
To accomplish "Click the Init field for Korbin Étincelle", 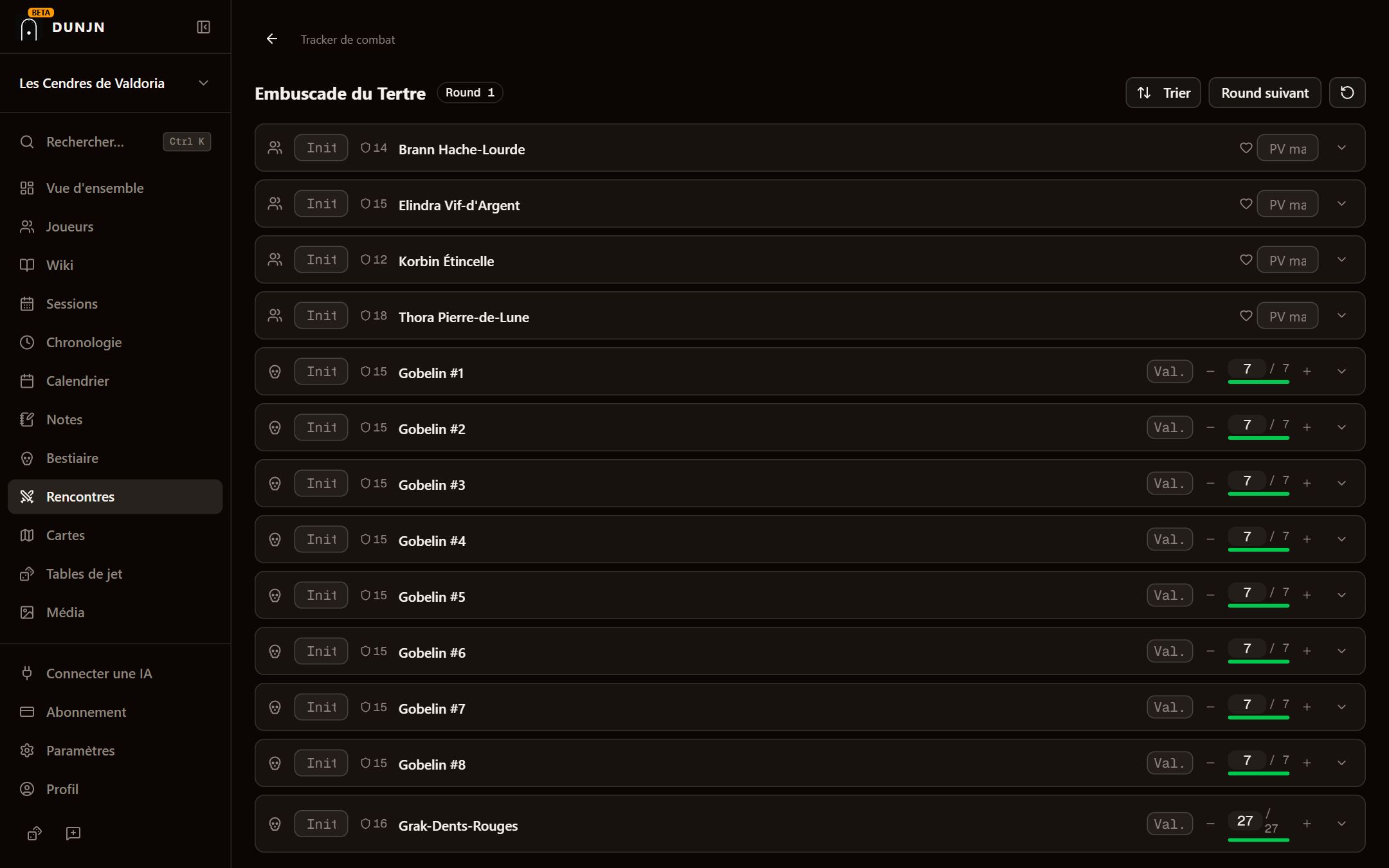I will [322, 260].
